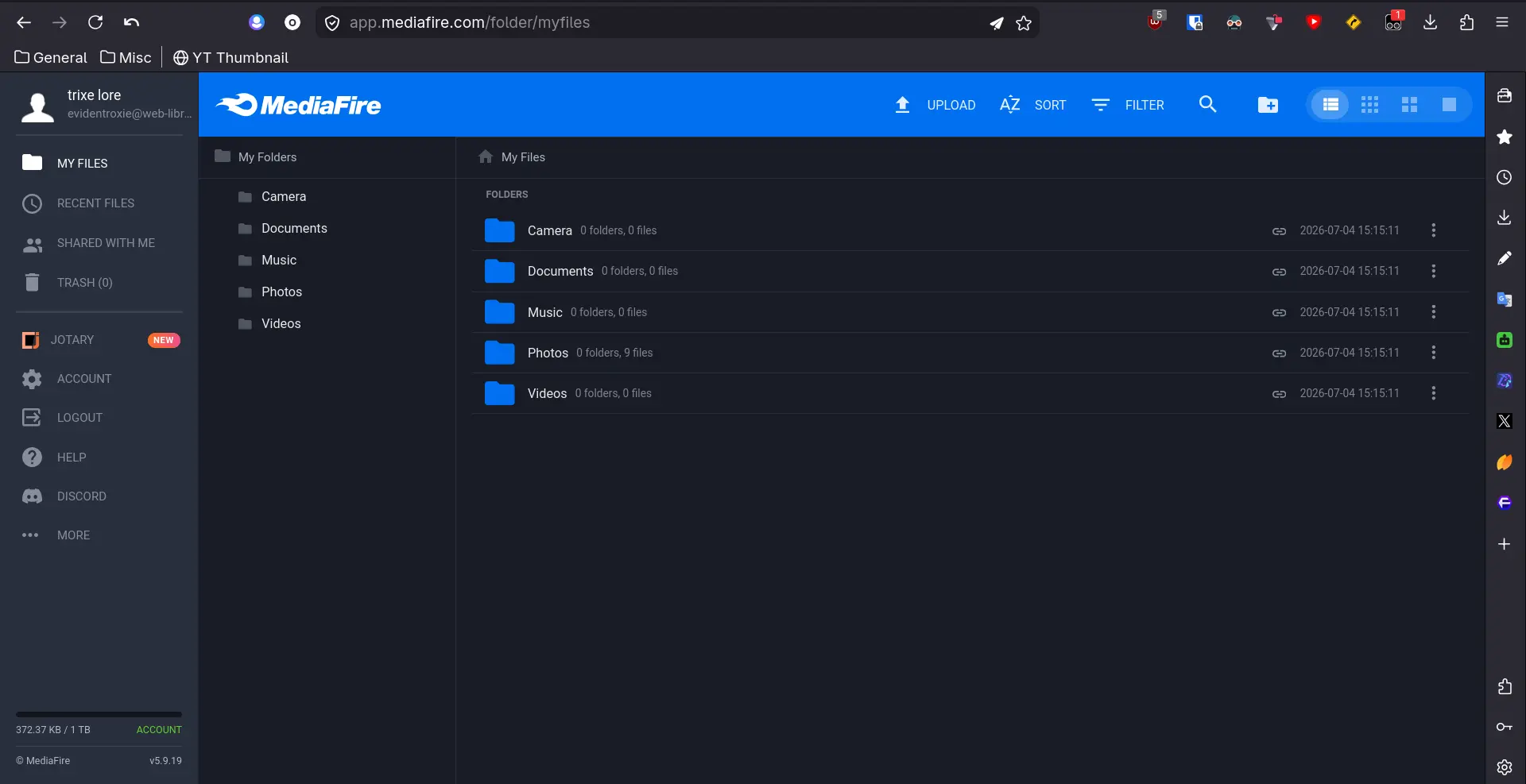Select Videos in My Folders tree

click(x=281, y=323)
